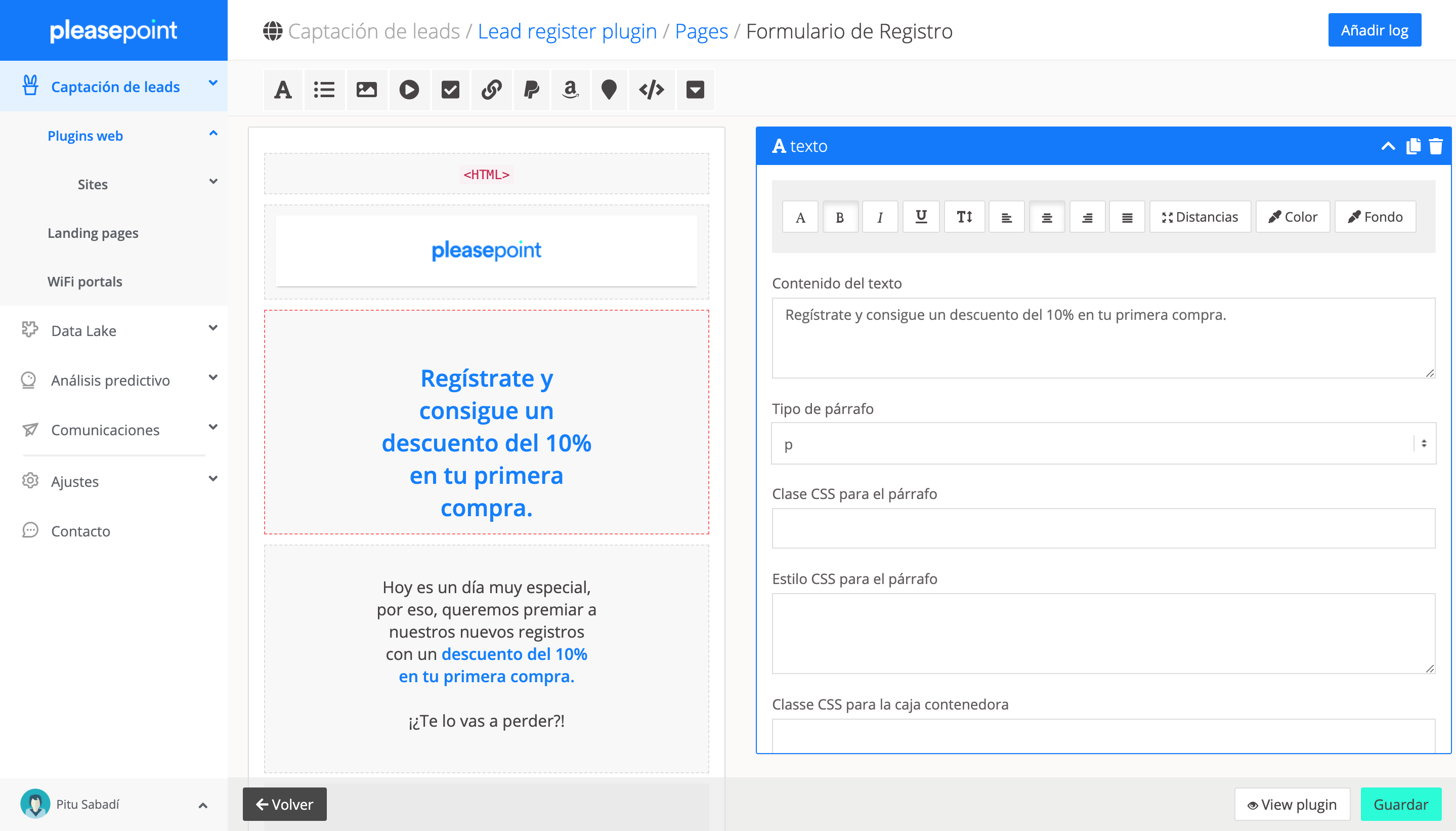This screenshot has height=831, width=1456.
Task: Insert an Amazon element from the toolbar
Action: click(570, 90)
